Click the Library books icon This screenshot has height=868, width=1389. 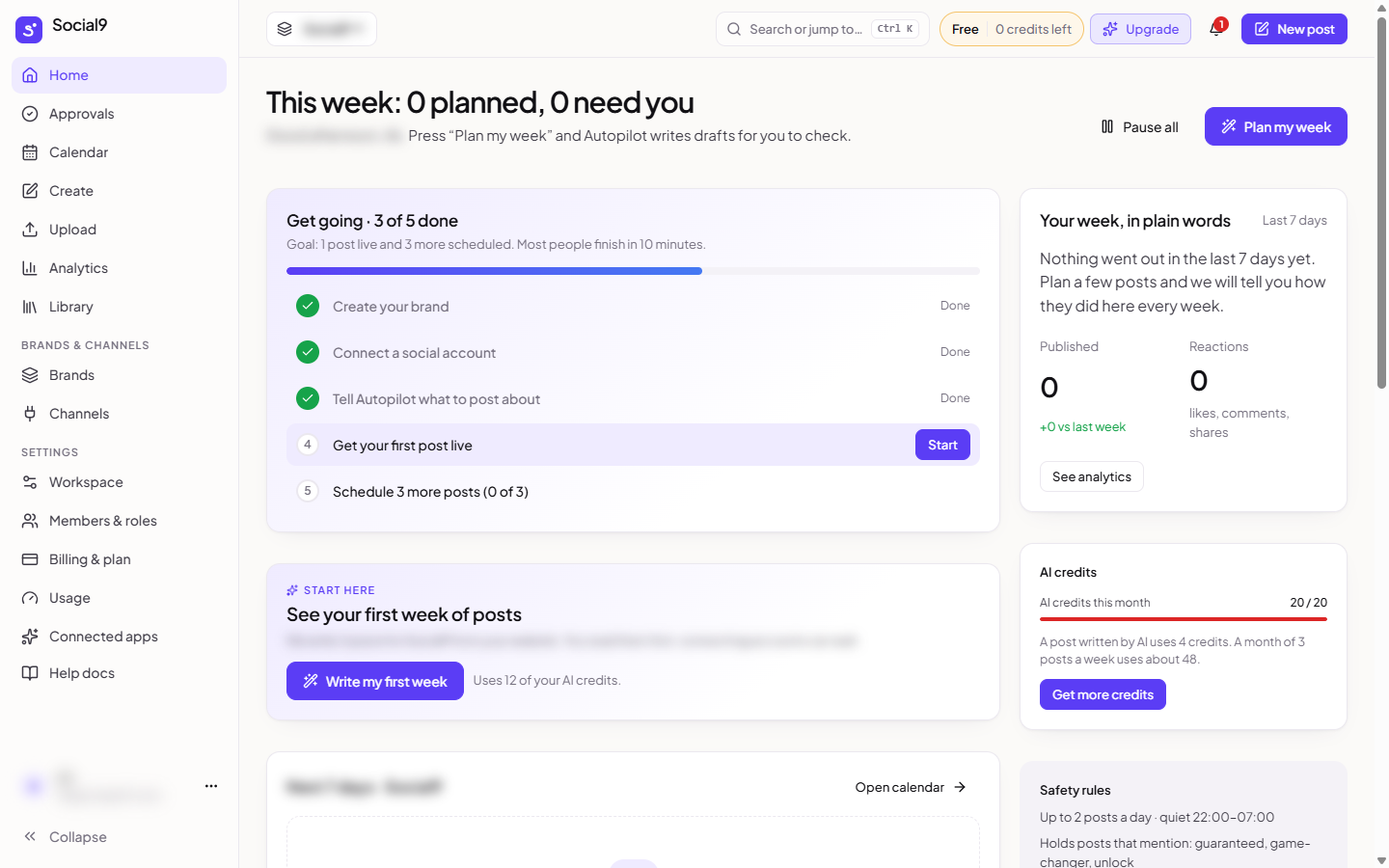pyautogui.click(x=30, y=307)
